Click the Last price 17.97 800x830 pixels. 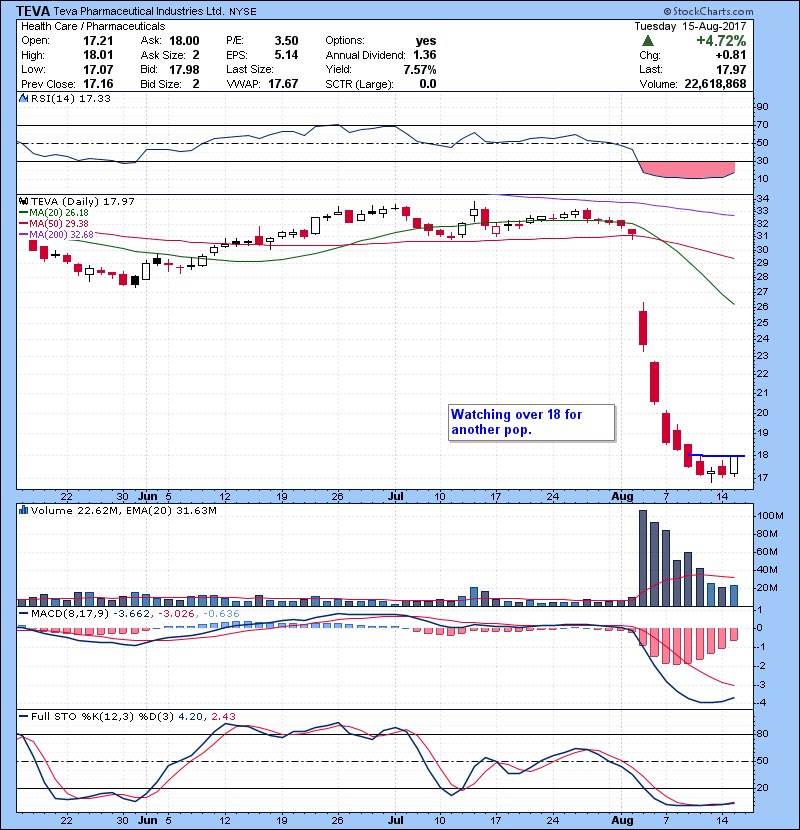731,69
